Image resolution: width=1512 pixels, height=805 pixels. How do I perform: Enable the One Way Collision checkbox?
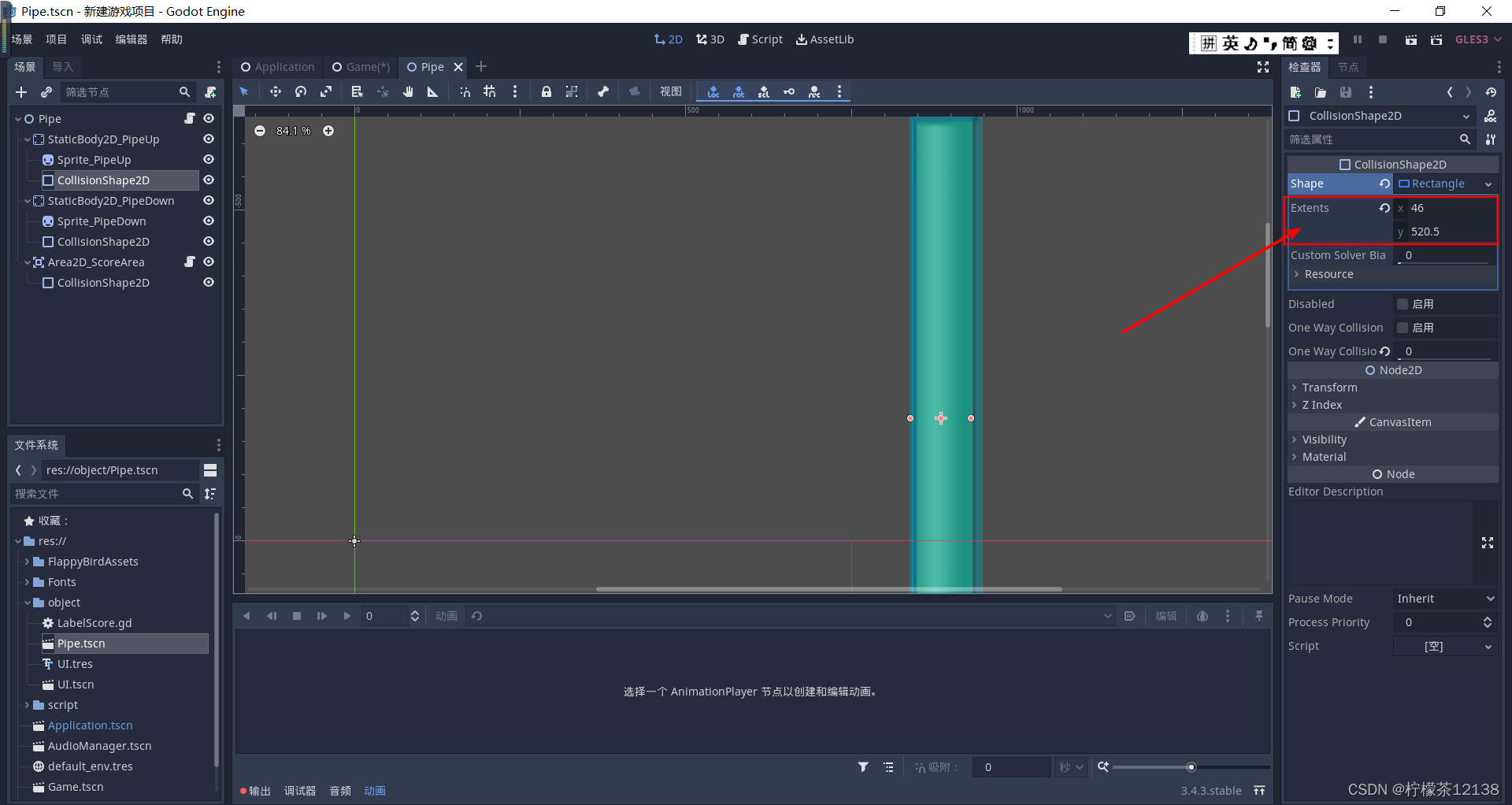click(x=1403, y=328)
